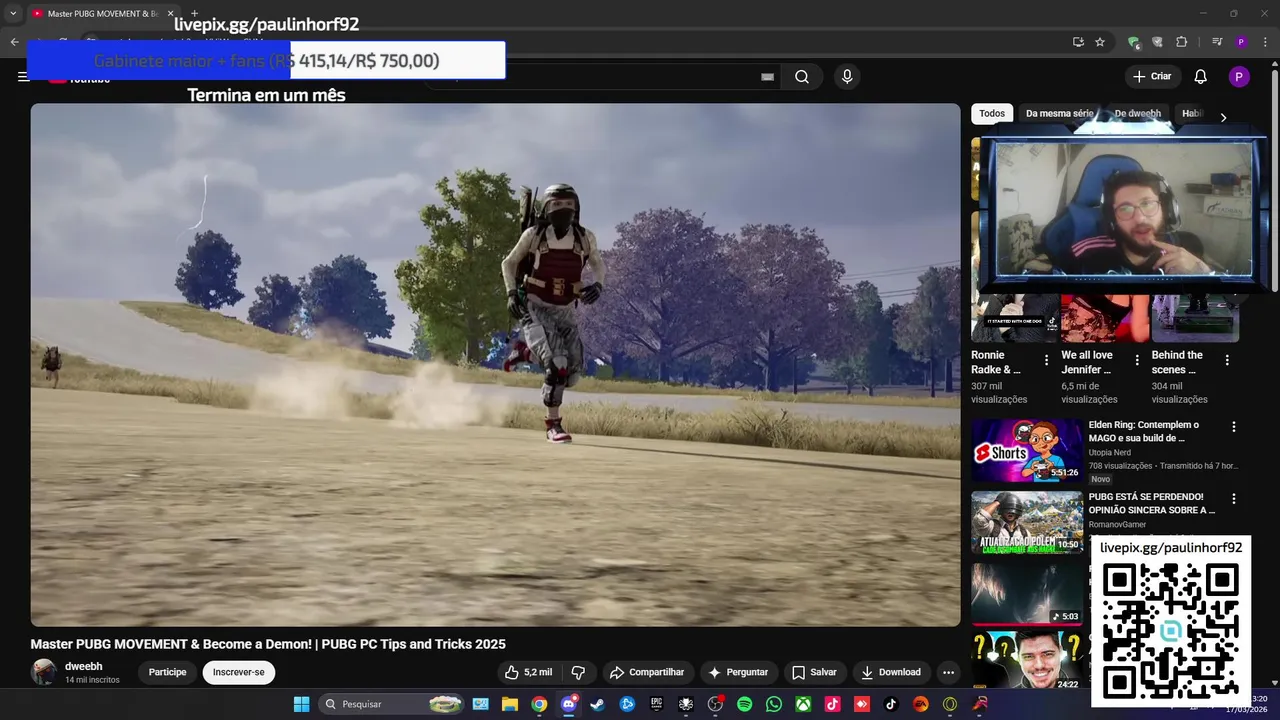Select the De dweebh filter chip
Screen dimensions: 1280x720
pyautogui.click(x=1138, y=114)
